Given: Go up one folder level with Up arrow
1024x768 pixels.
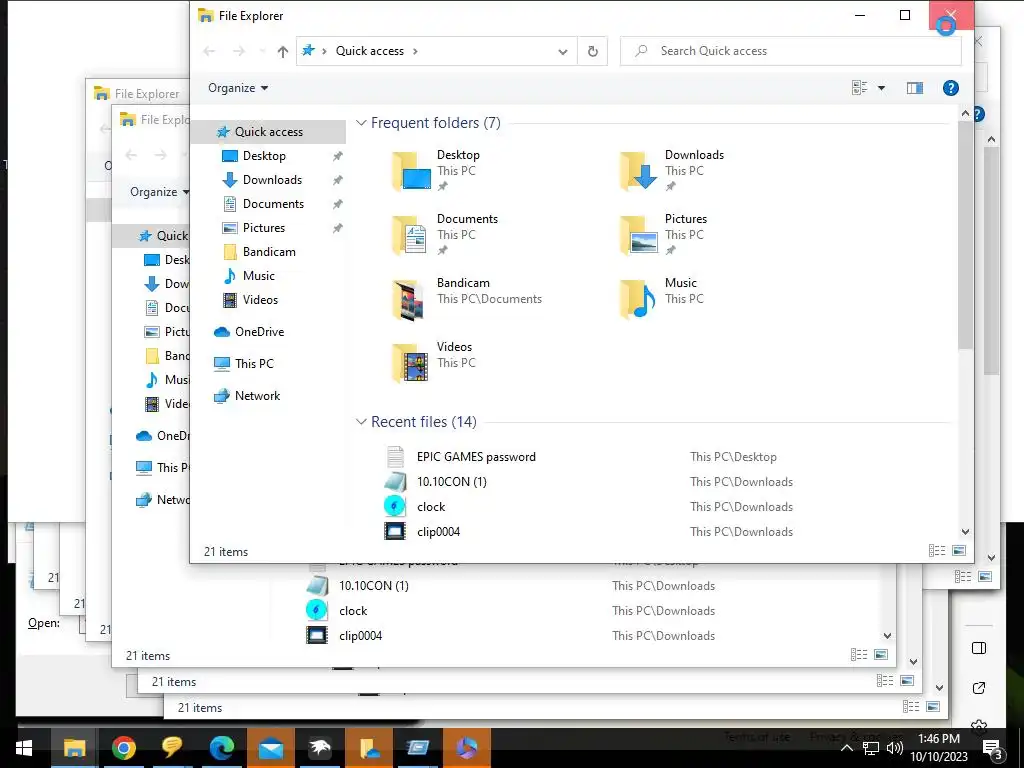Looking at the screenshot, I should 282,52.
